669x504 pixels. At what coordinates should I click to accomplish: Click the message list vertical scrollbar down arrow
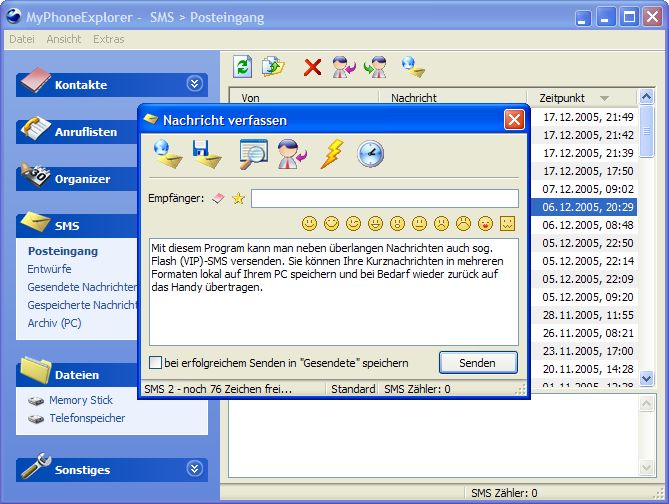pos(646,379)
